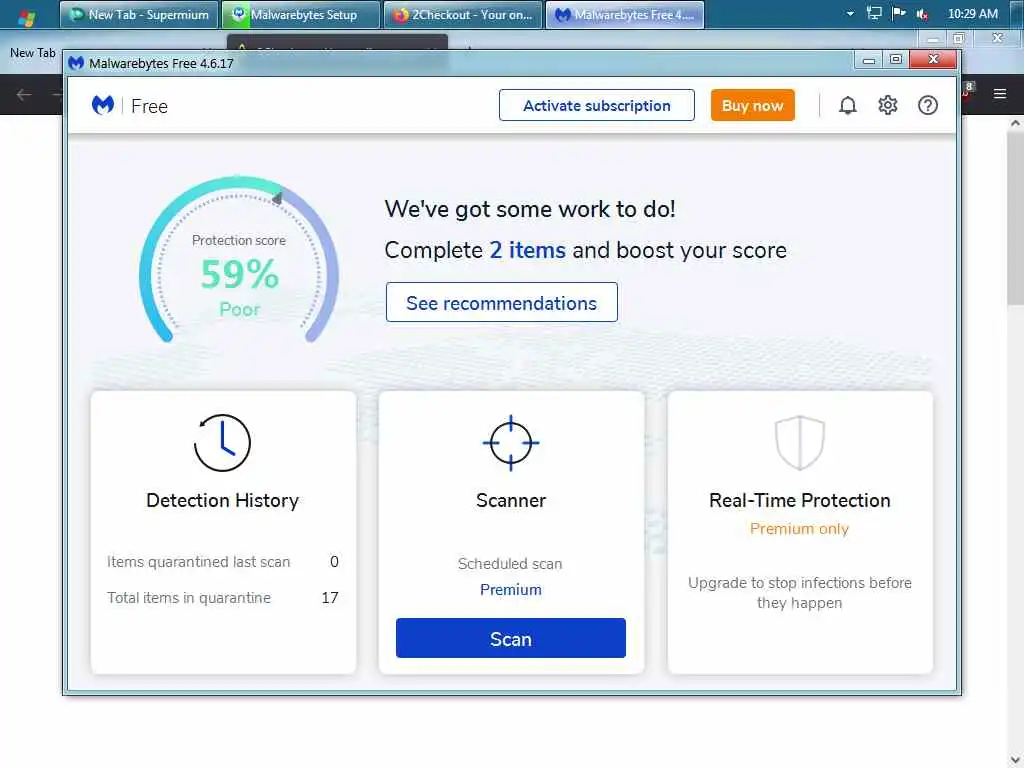This screenshot has height=768, width=1024.
Task: Click the '2 items' link
Action: pyautogui.click(x=528, y=250)
